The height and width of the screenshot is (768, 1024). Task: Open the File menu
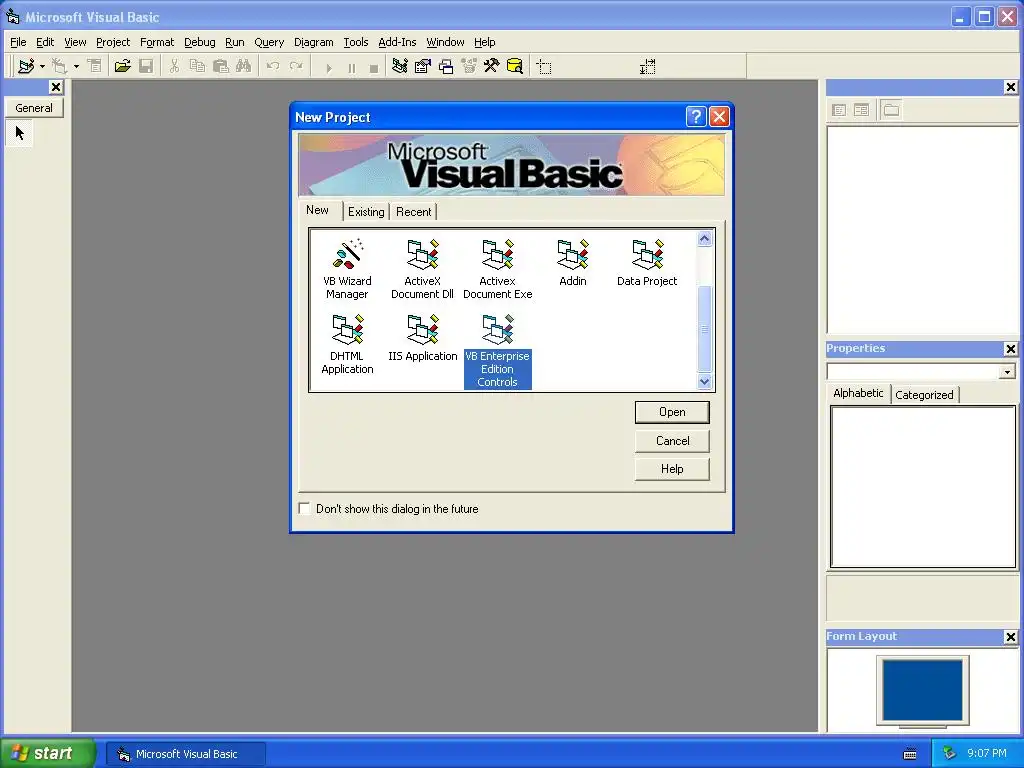click(x=18, y=42)
